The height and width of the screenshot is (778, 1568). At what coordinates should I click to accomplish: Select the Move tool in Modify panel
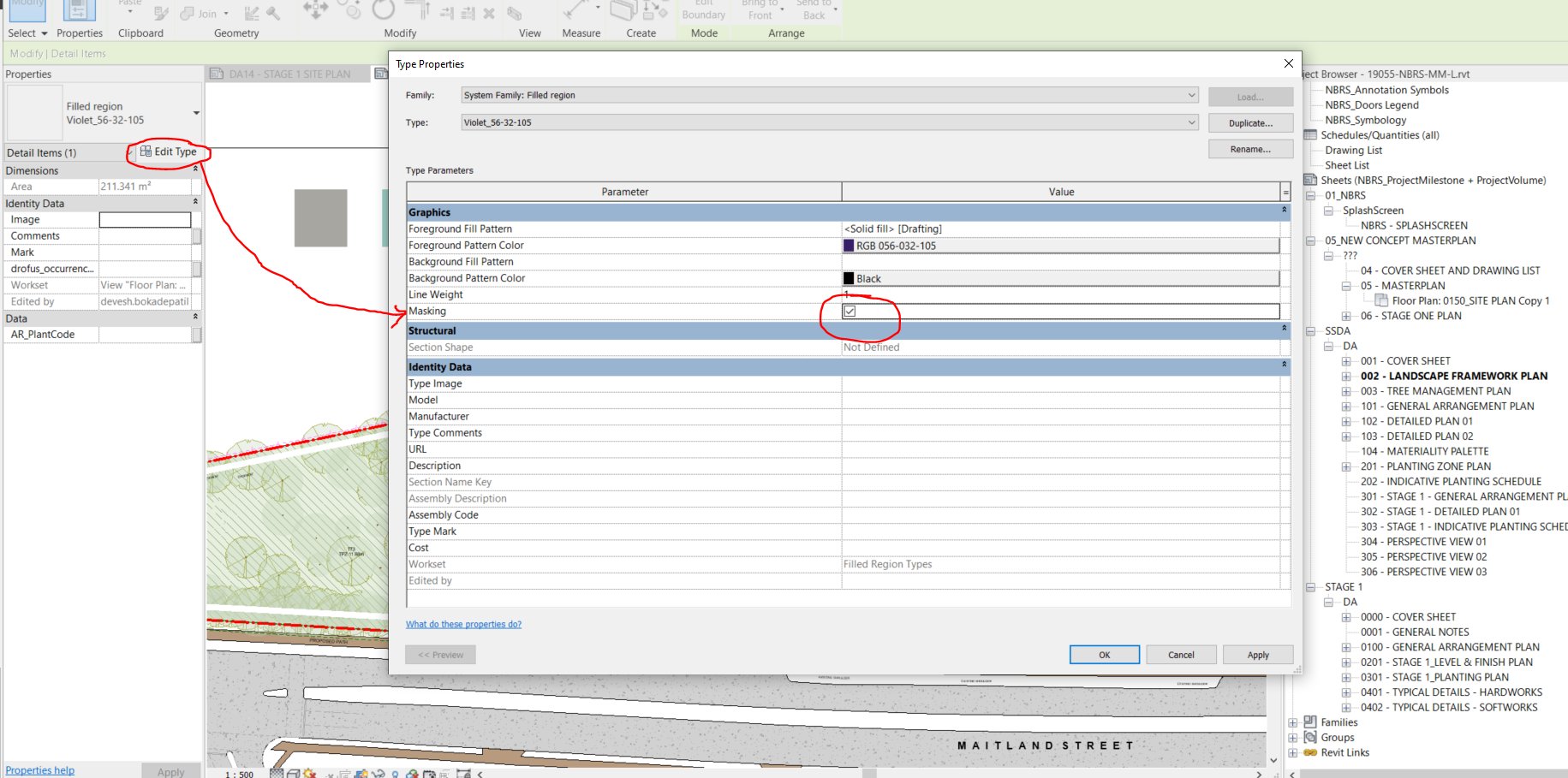click(x=315, y=9)
